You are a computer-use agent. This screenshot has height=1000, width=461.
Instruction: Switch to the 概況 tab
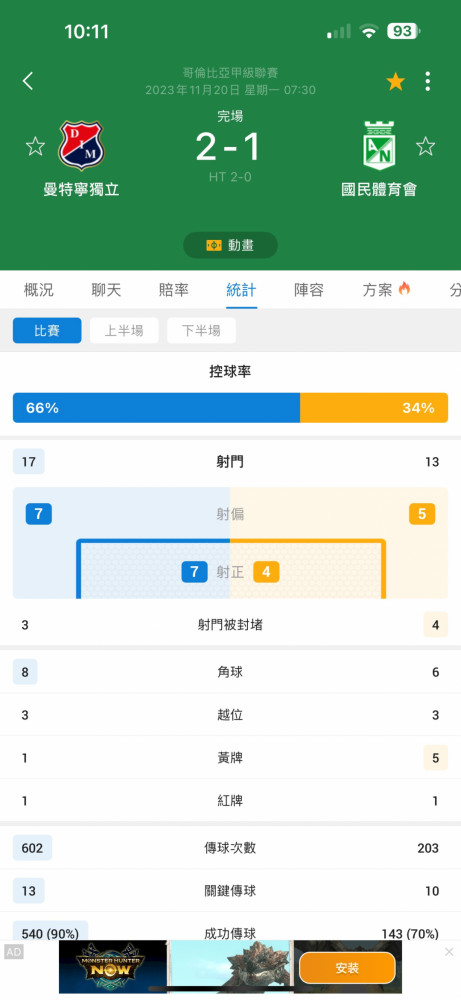39,290
